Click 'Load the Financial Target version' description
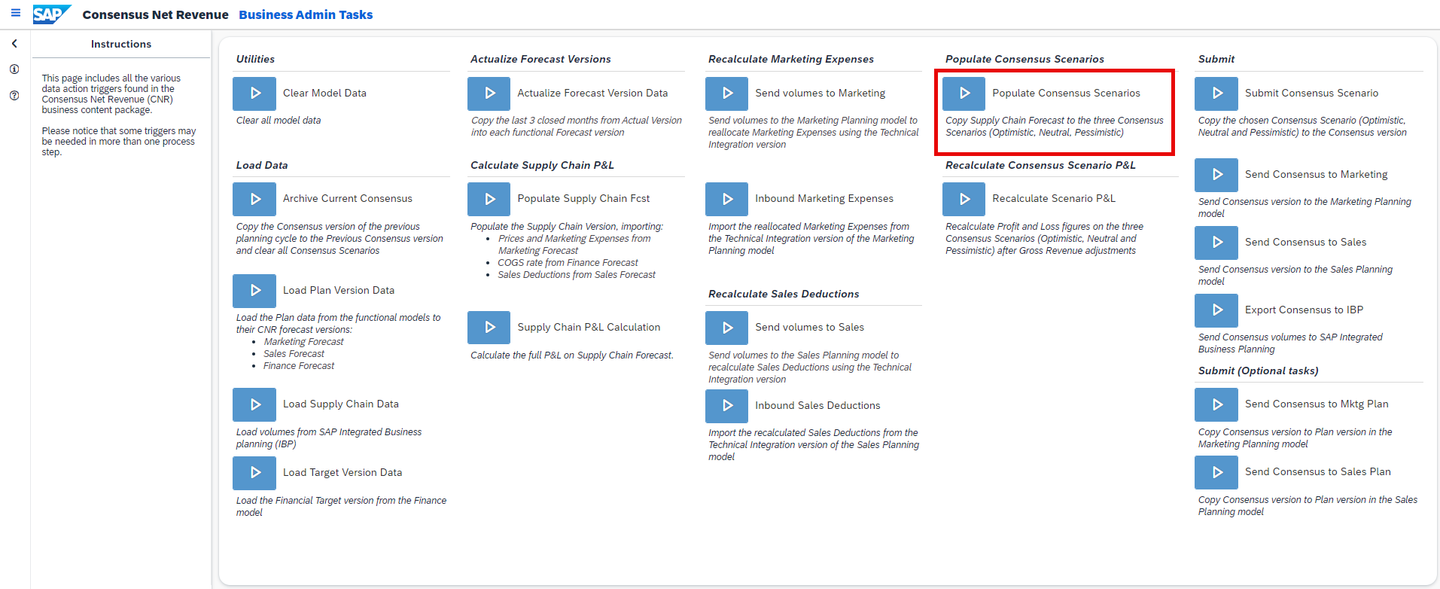1440x589 pixels. [341, 506]
